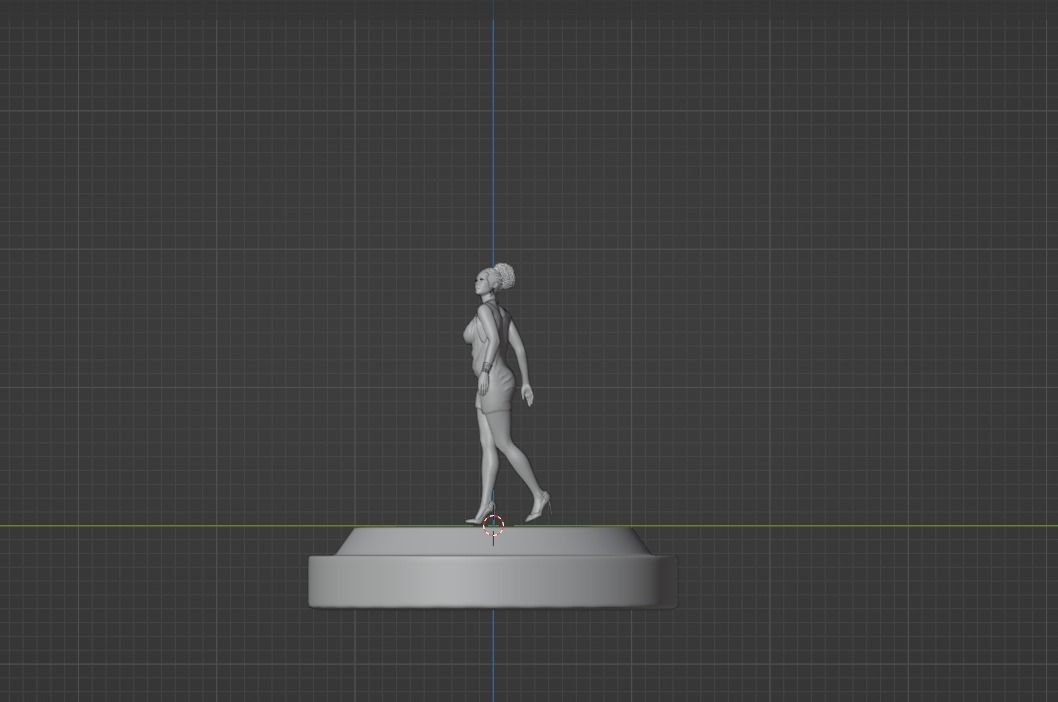Click the 3D cursor near the figure's feet
The width and height of the screenshot is (1058, 702).
(x=492, y=524)
